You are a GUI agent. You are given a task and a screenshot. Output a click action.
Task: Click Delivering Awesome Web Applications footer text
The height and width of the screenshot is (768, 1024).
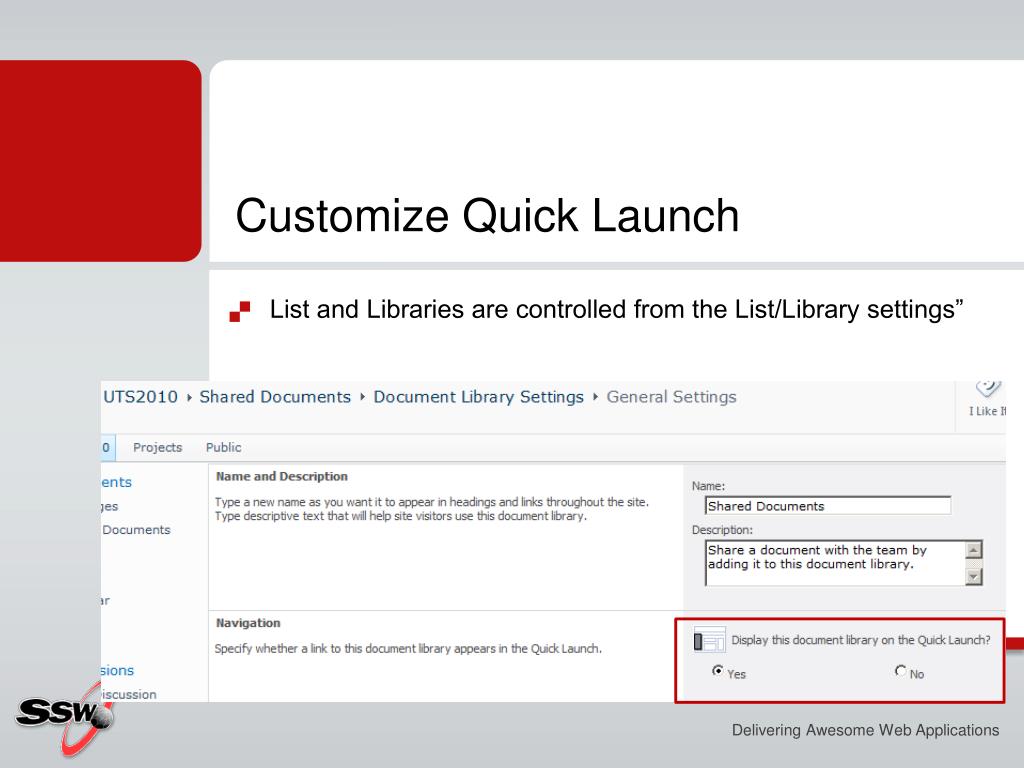(x=865, y=730)
